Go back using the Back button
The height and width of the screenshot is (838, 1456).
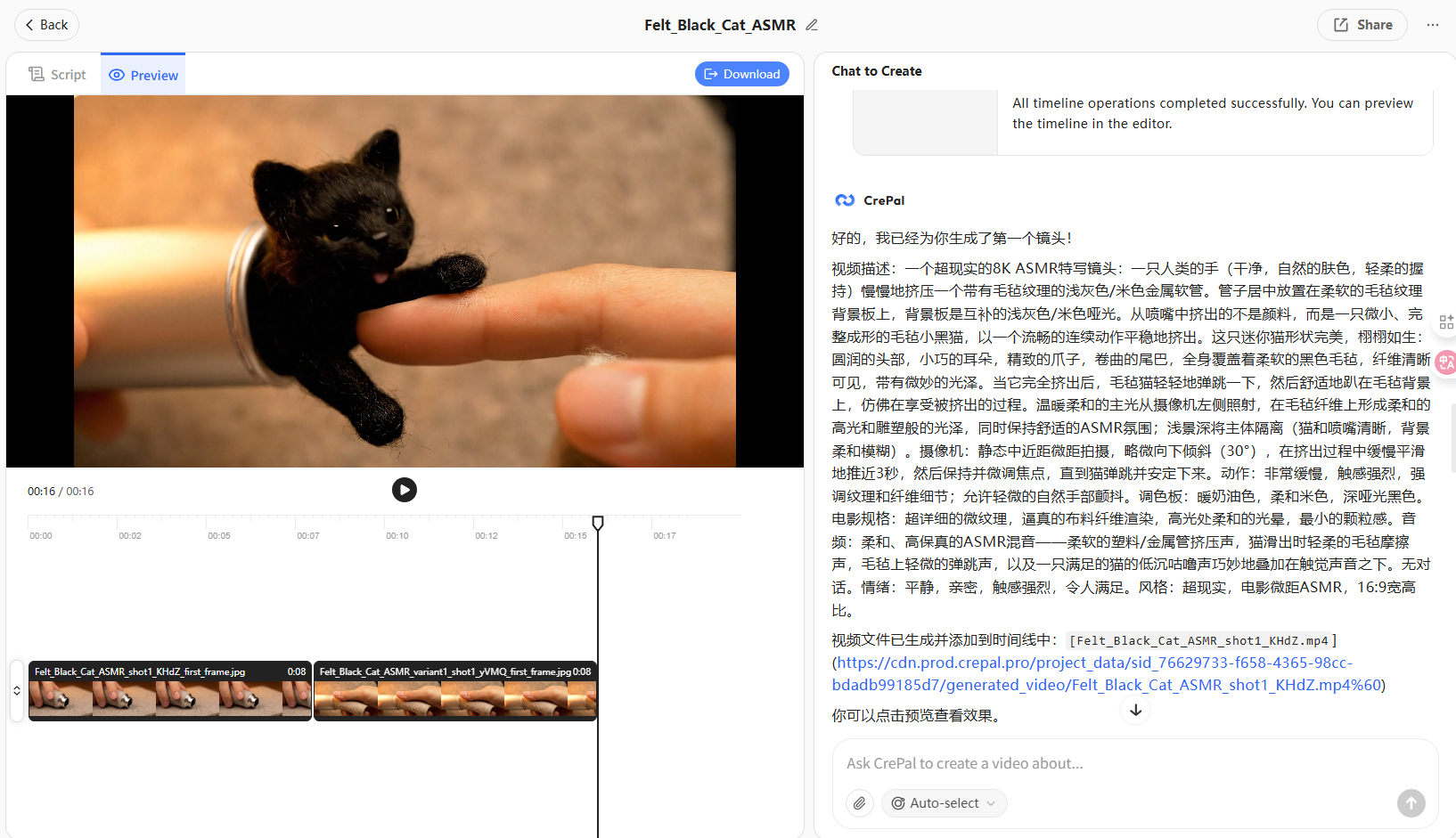(46, 25)
